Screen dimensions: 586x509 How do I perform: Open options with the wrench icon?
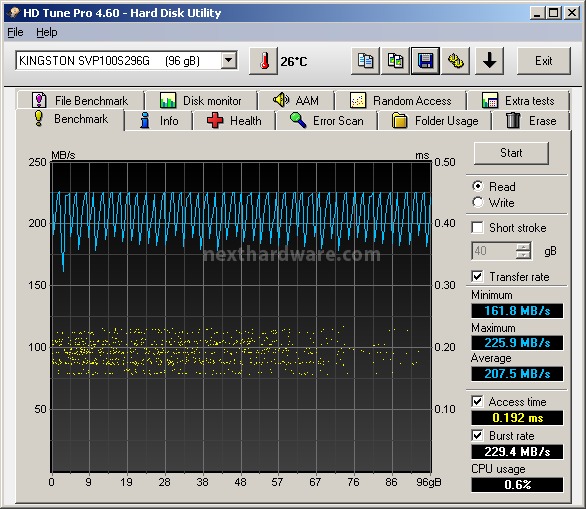pyautogui.click(x=456, y=61)
